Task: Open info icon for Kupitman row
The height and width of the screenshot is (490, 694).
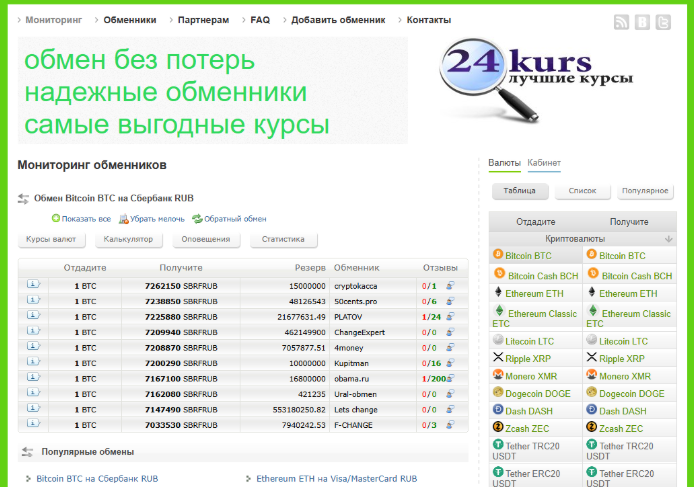Action: coord(33,362)
